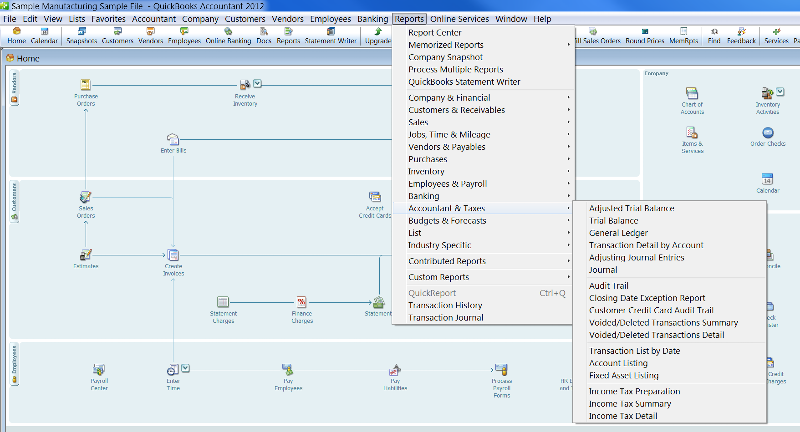Expand the Receive Inventory dropdown arrow
800x432 pixels.
(x=257, y=83)
